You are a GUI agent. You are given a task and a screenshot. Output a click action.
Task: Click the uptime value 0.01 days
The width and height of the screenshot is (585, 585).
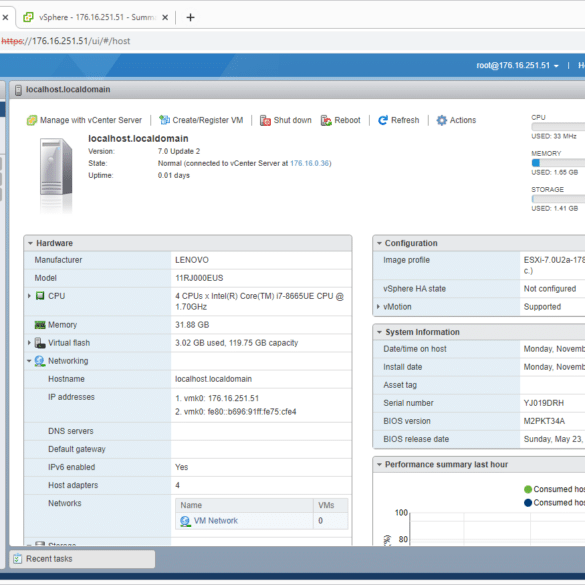click(x=173, y=175)
